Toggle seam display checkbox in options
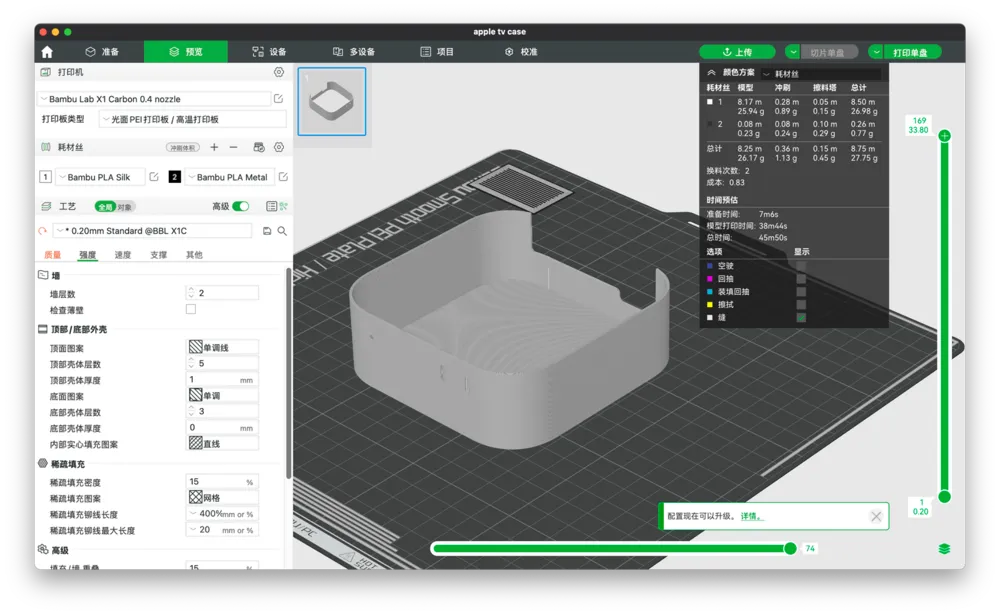 [x=801, y=317]
